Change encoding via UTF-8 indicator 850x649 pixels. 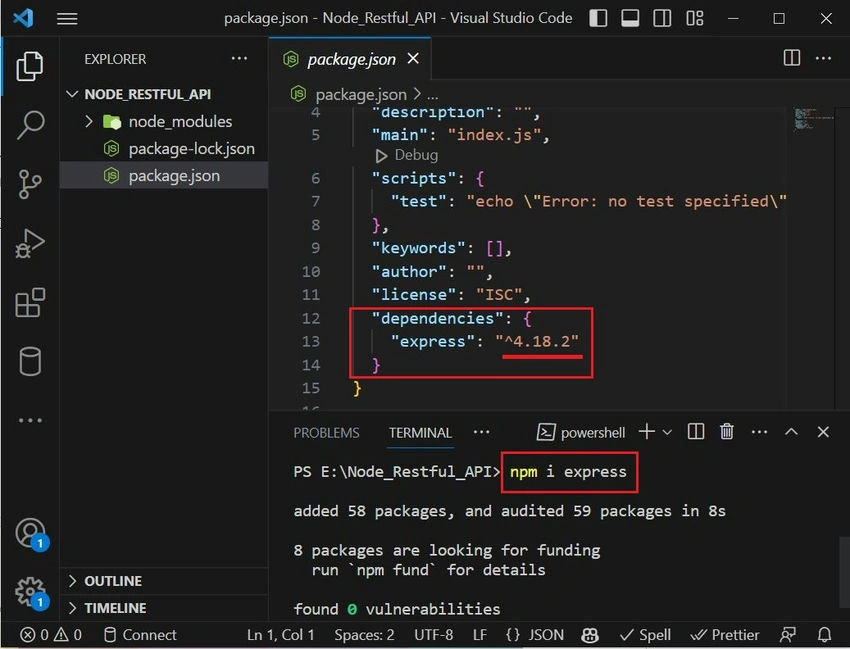[x=434, y=635]
